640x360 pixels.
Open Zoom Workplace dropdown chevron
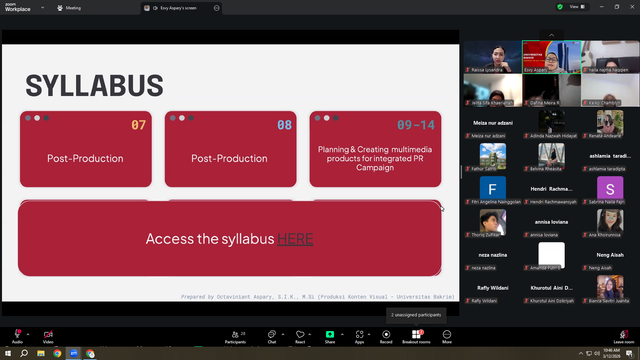coord(42,7)
